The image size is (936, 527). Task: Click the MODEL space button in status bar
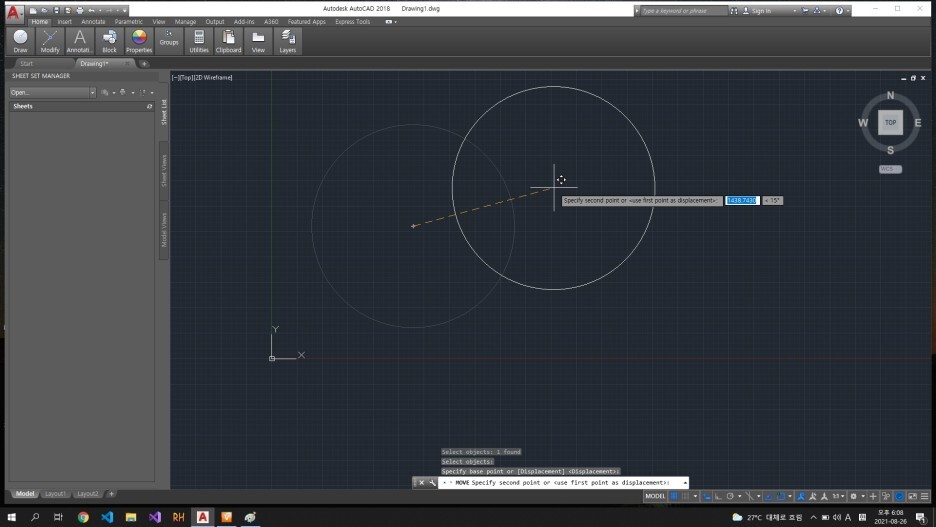pyautogui.click(x=655, y=496)
